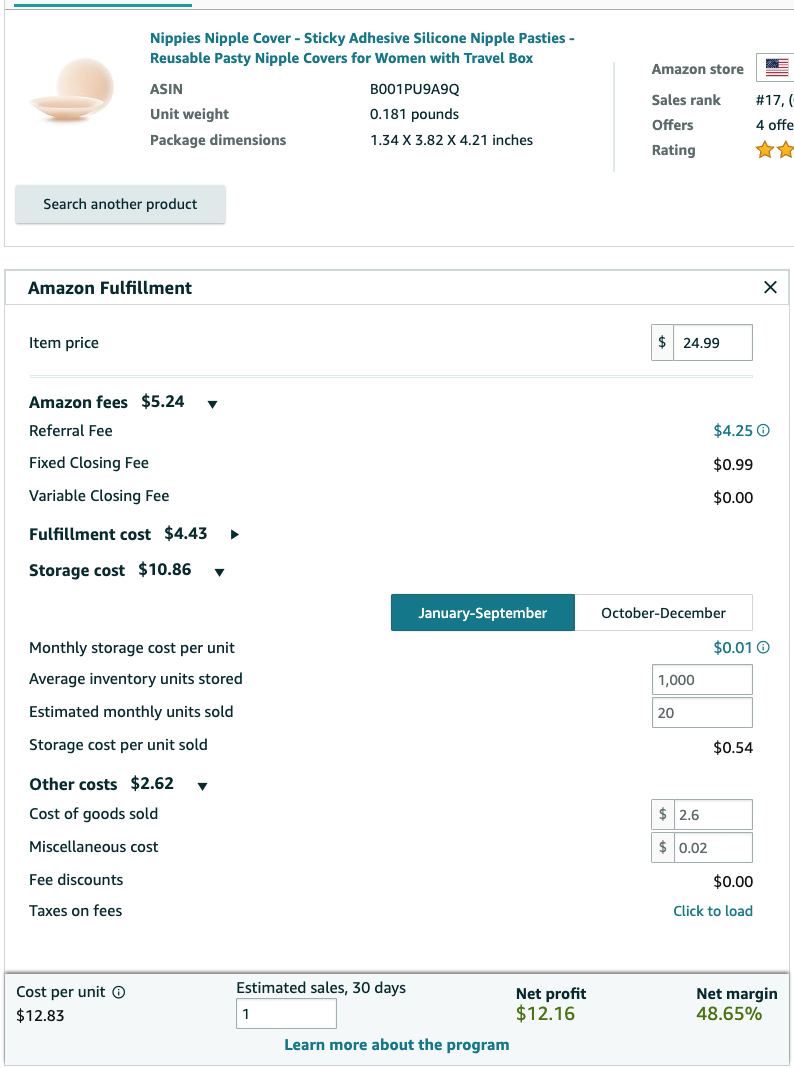Viewport: 794px width, 1068px height.
Task: Open the Nippies Nipple Cover product title link
Action: 362,48
